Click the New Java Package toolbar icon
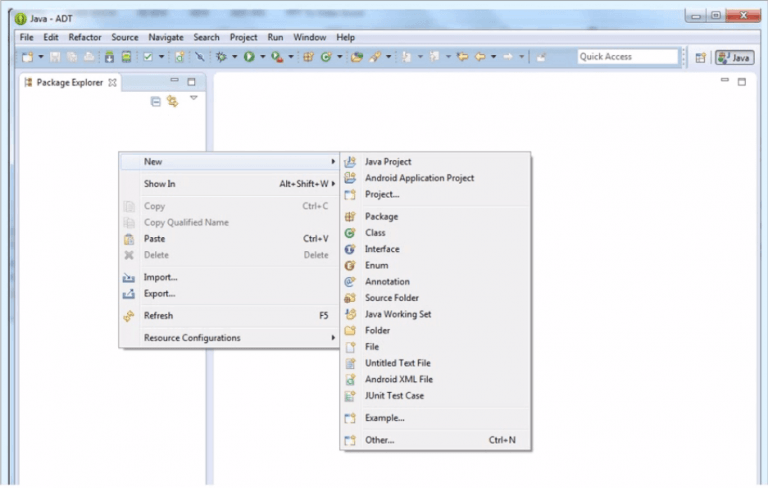 (x=309, y=57)
